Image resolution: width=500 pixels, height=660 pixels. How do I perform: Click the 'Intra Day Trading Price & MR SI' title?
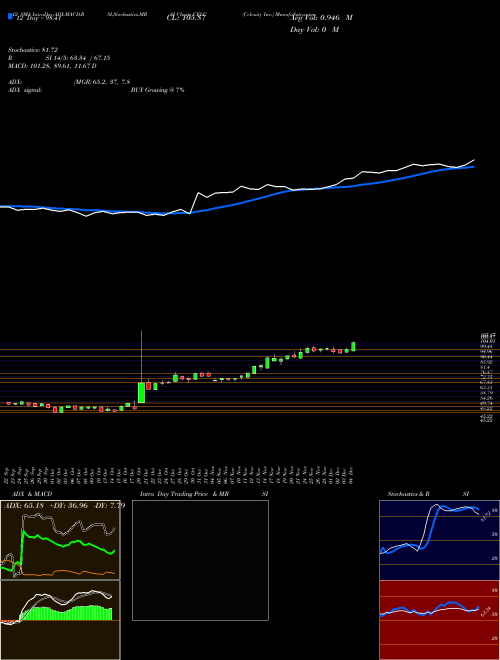click(204, 494)
